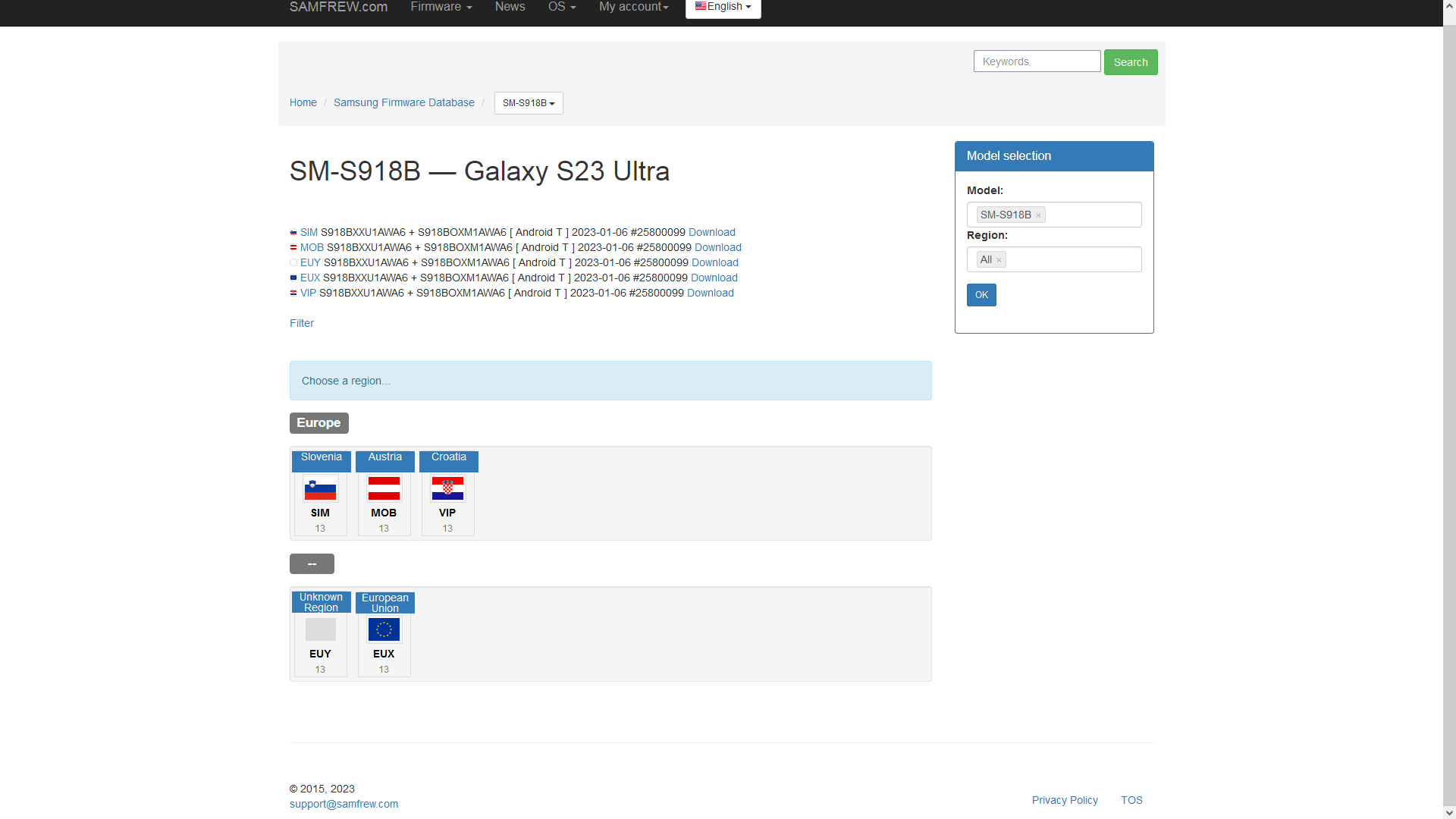
Task: Download the MOB firmware
Action: [718, 247]
